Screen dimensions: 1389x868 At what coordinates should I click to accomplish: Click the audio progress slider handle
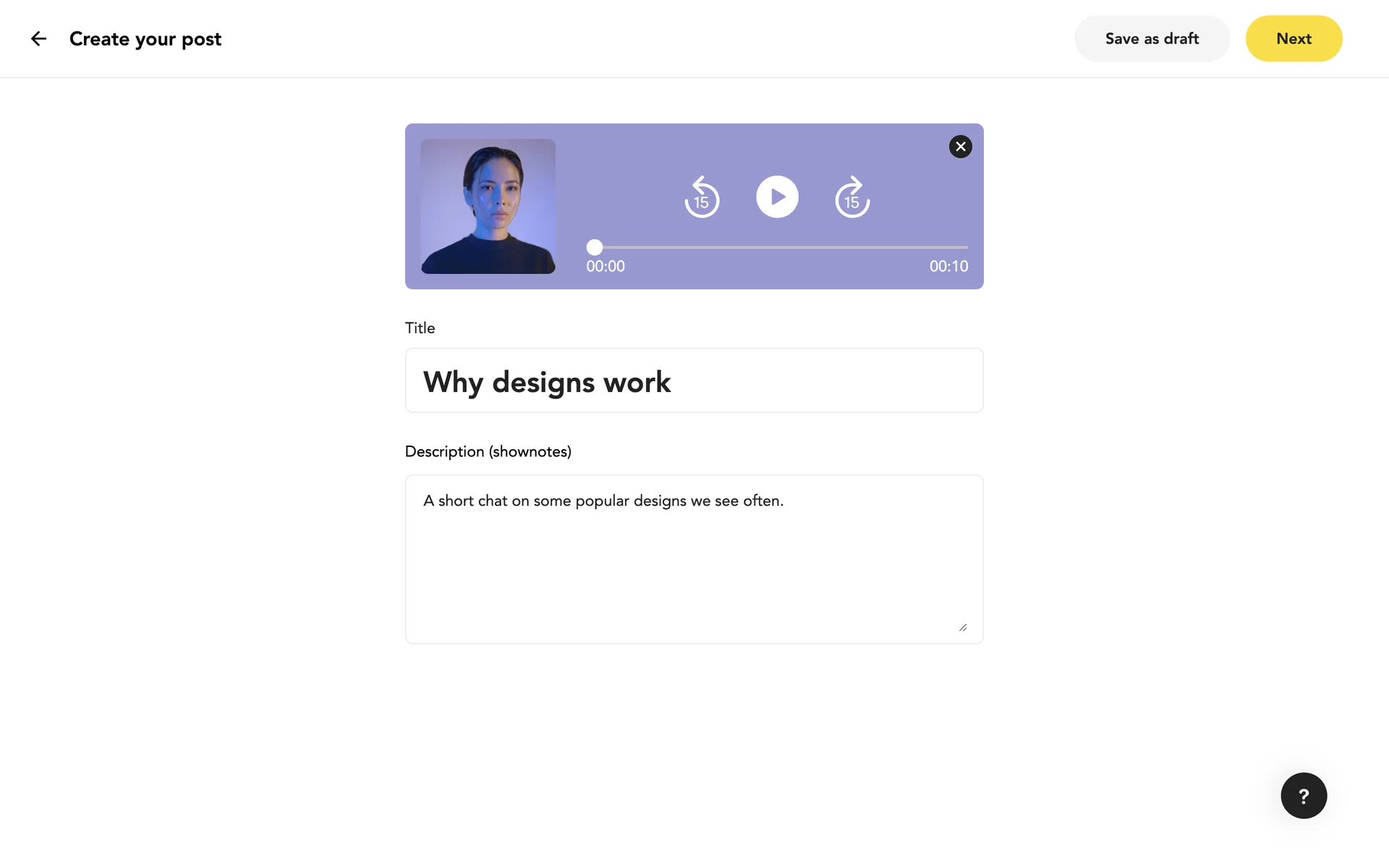coord(595,247)
